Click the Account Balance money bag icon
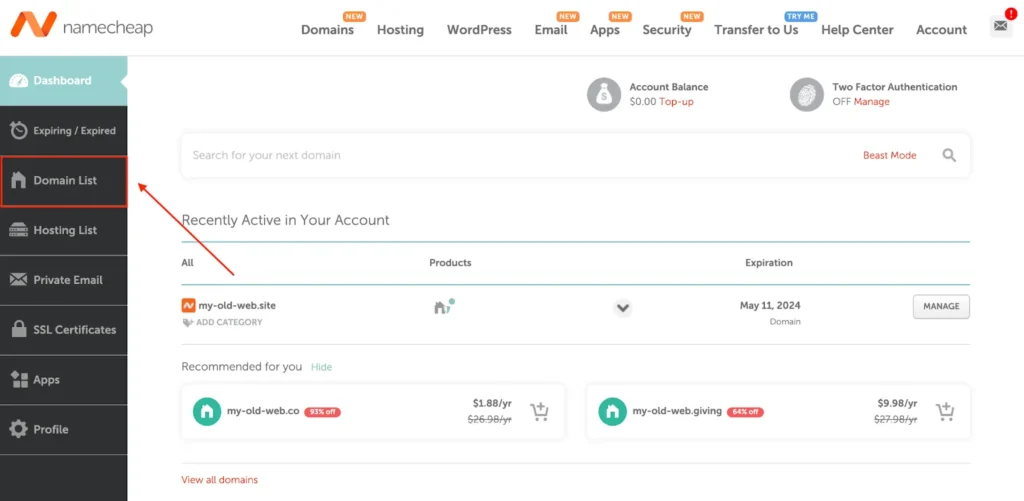The height and width of the screenshot is (501, 1024). click(603, 95)
